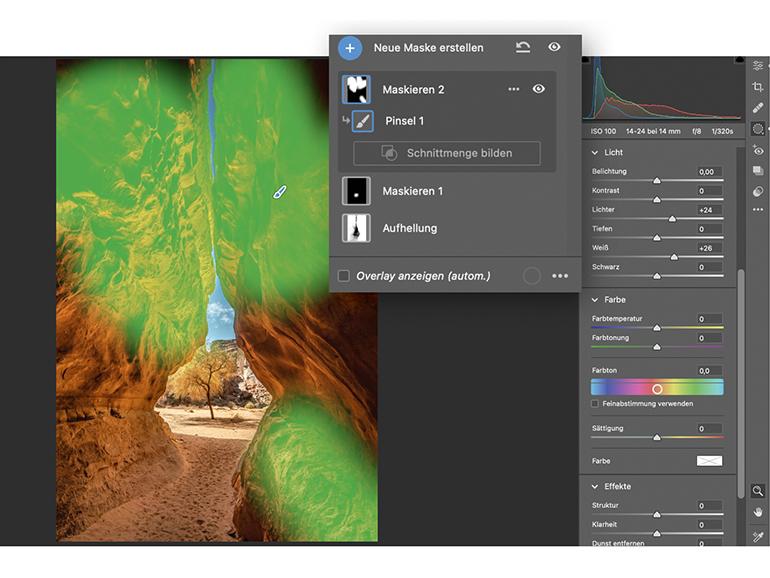Check Feinabstimmung verwenden option

pos(596,404)
